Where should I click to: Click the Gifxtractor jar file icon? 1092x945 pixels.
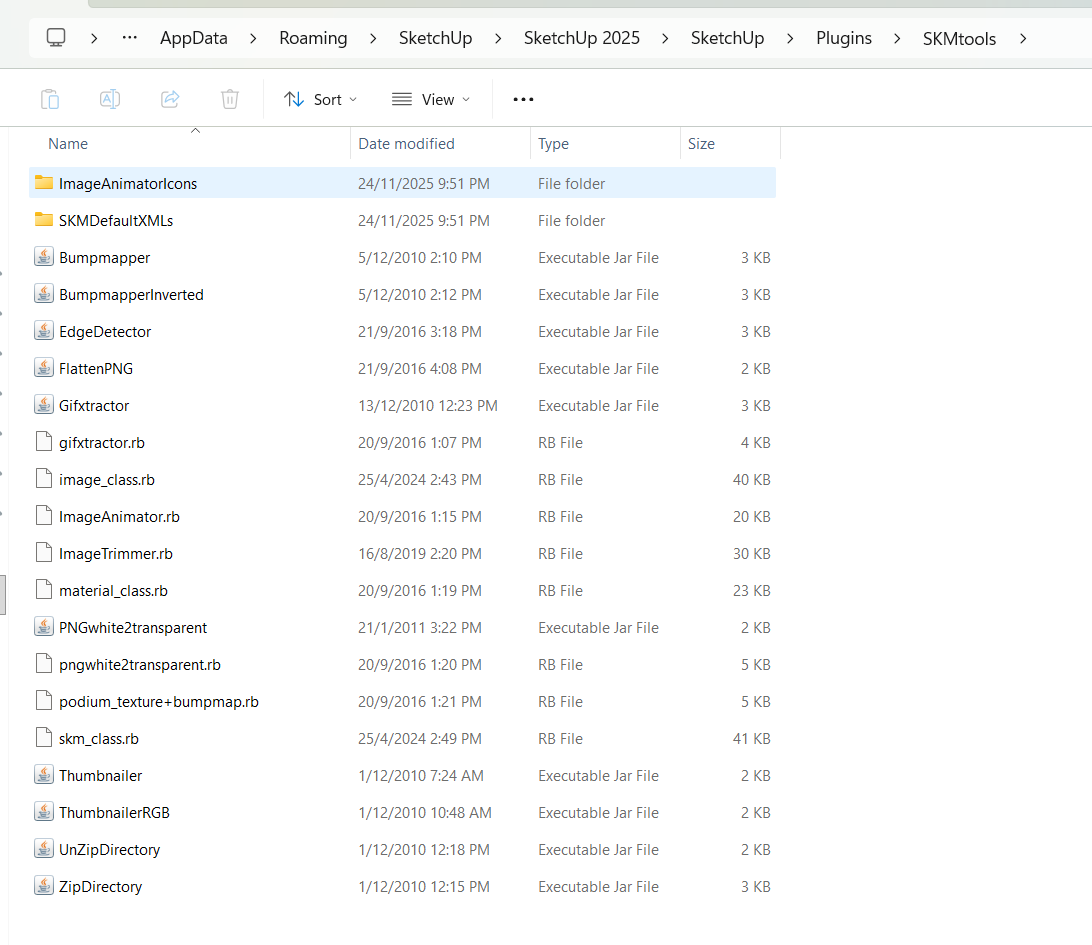tap(44, 405)
